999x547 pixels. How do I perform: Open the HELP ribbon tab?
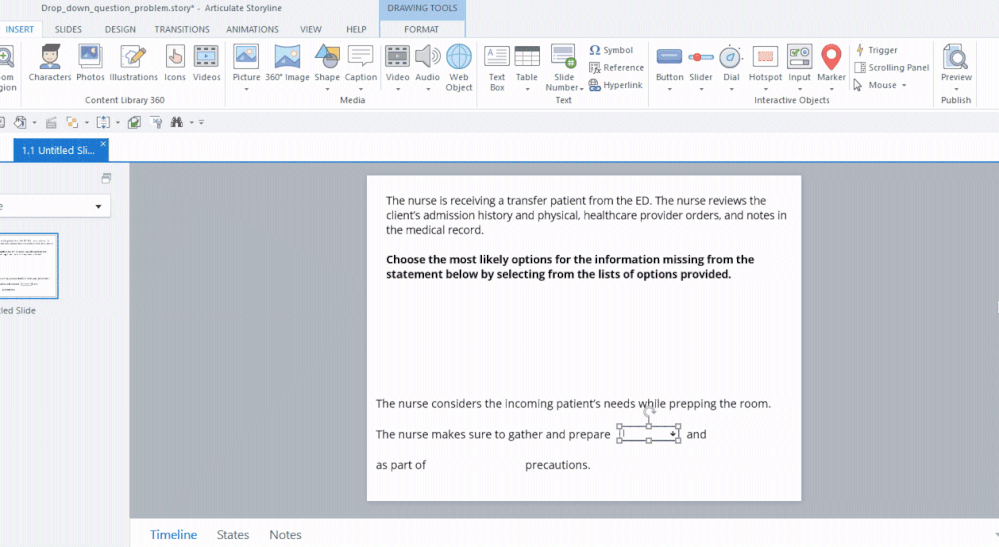pyautogui.click(x=356, y=29)
